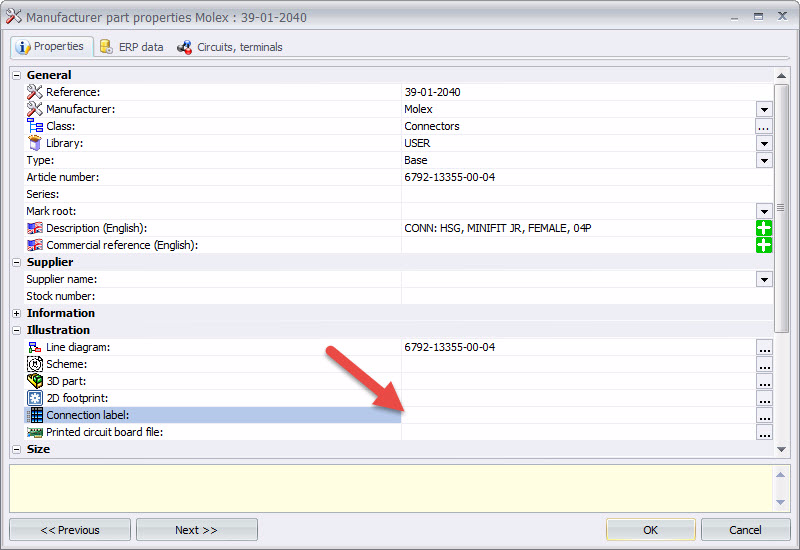Click the Printed circuit board file icon

click(35, 432)
